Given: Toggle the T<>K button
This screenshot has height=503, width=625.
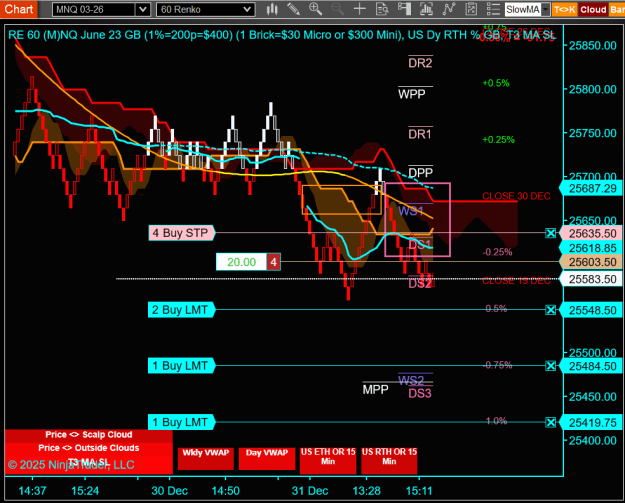Looking at the screenshot, I should [564, 10].
